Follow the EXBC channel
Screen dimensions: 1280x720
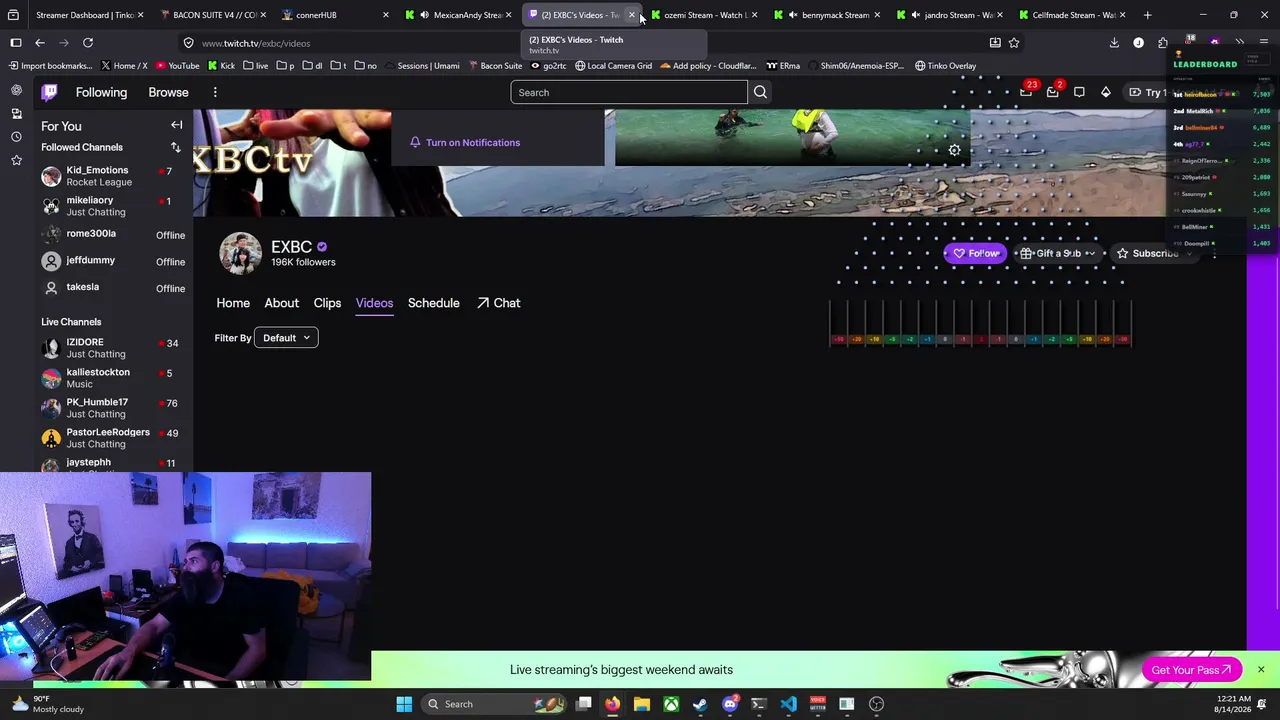(976, 253)
